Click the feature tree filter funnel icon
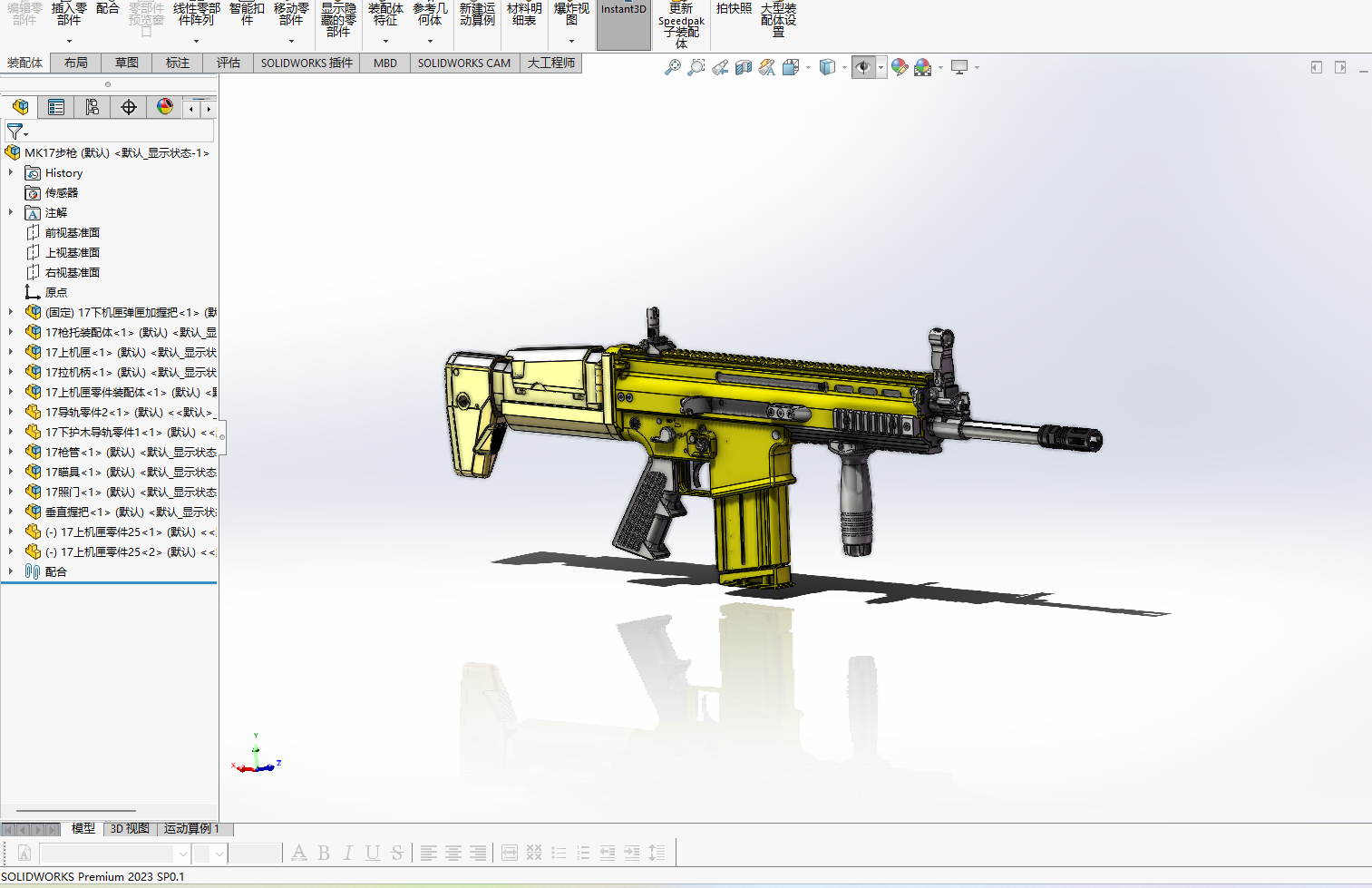The height and width of the screenshot is (888, 1372). (x=15, y=132)
